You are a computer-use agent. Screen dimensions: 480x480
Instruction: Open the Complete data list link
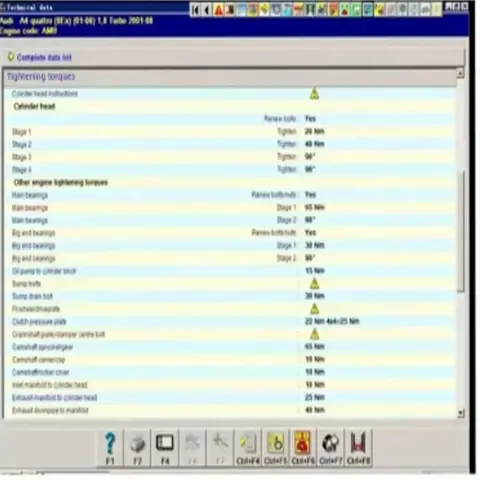(x=44, y=58)
